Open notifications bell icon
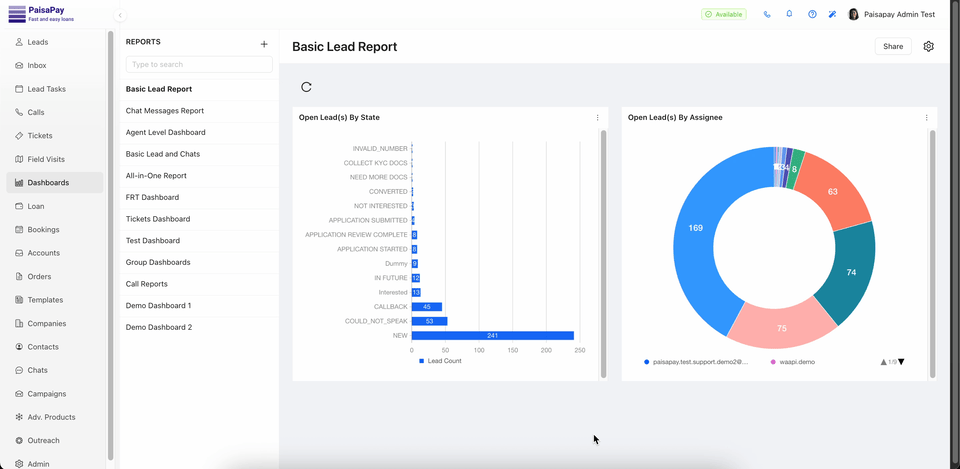The height and width of the screenshot is (469, 960). click(789, 15)
